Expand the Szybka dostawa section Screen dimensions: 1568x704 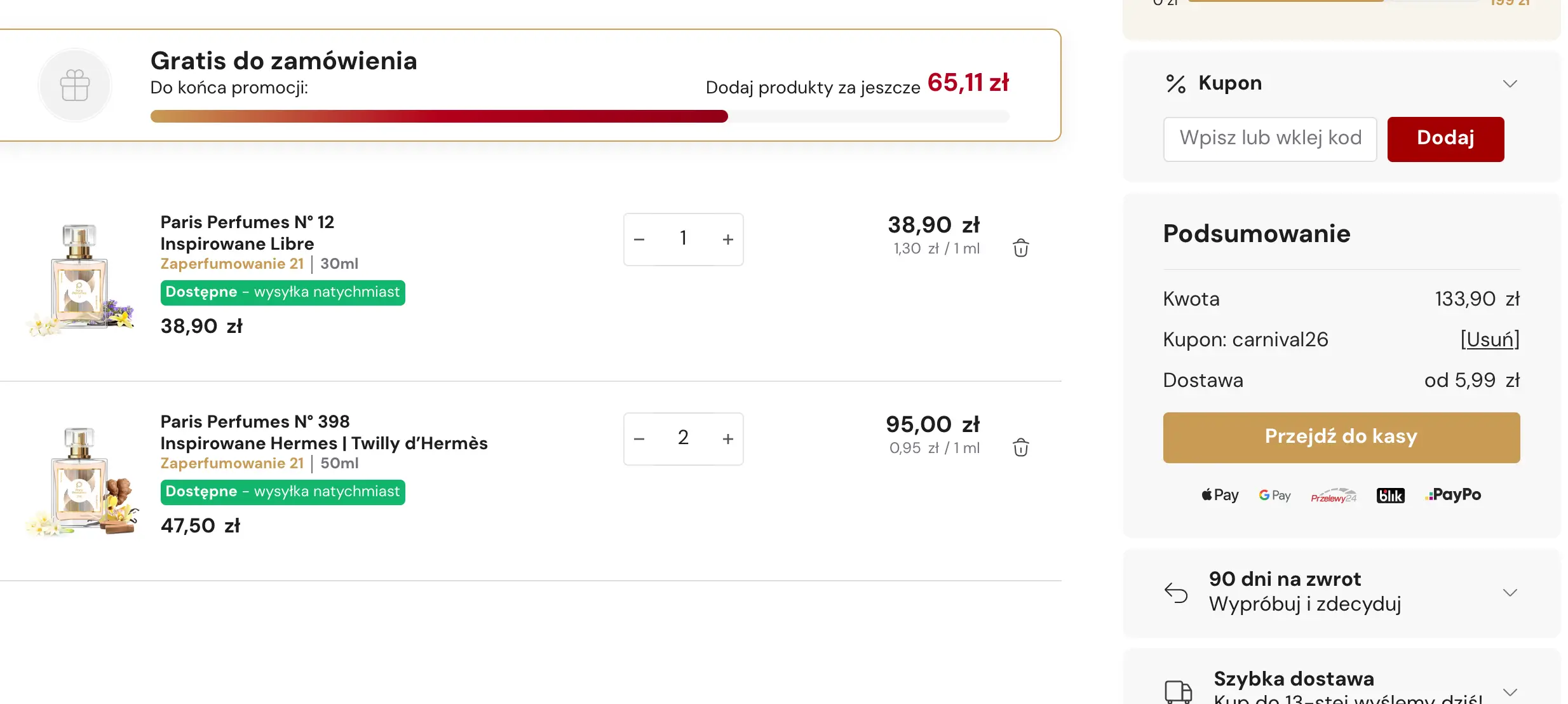pos(1510,691)
